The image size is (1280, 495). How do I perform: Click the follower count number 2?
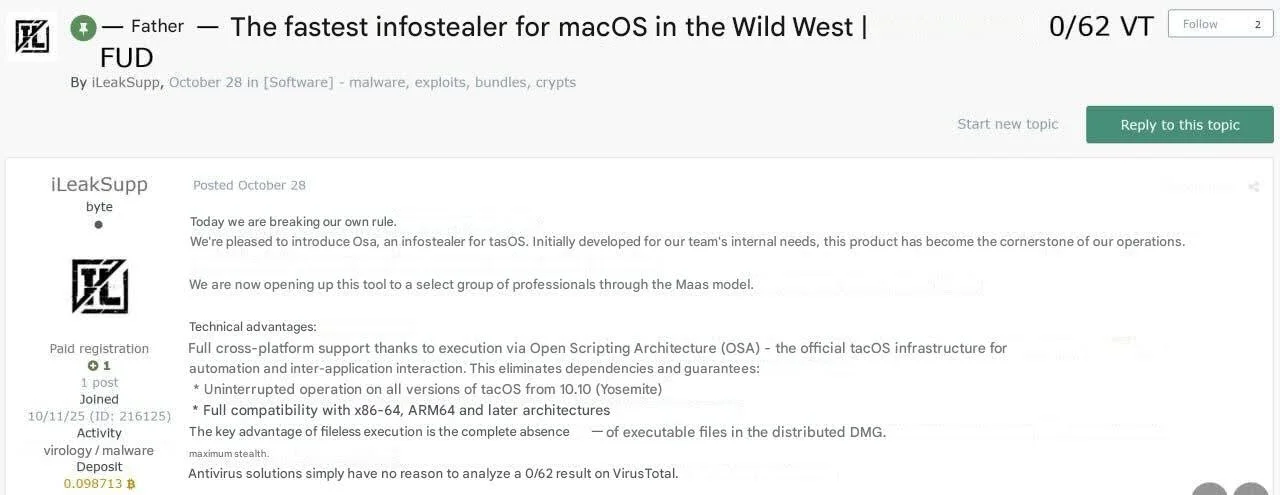1258,24
